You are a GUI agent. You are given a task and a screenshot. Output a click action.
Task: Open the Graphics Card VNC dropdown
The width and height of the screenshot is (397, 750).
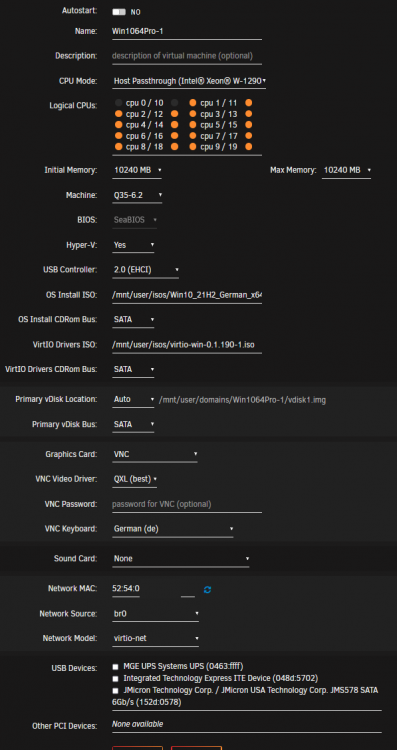coord(155,454)
